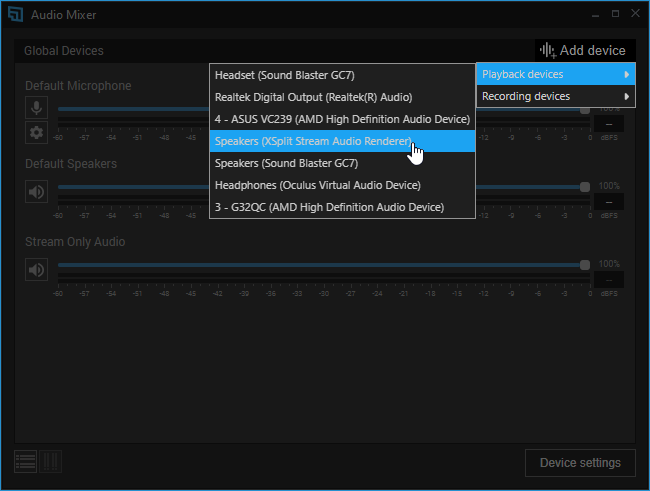The height and width of the screenshot is (491, 650).
Task: Click the Default Microphone label
Action: (78, 85)
